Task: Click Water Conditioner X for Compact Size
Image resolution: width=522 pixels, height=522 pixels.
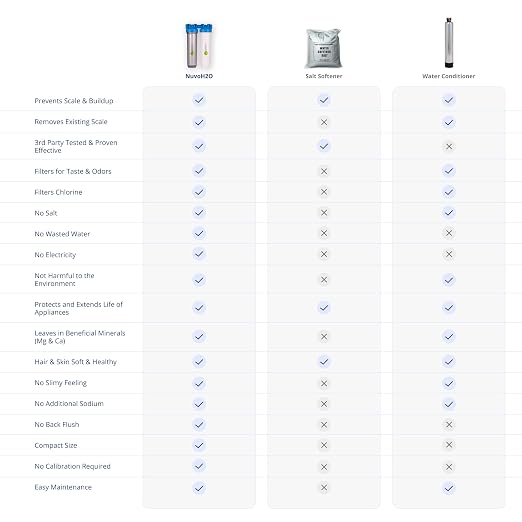Action: point(449,445)
